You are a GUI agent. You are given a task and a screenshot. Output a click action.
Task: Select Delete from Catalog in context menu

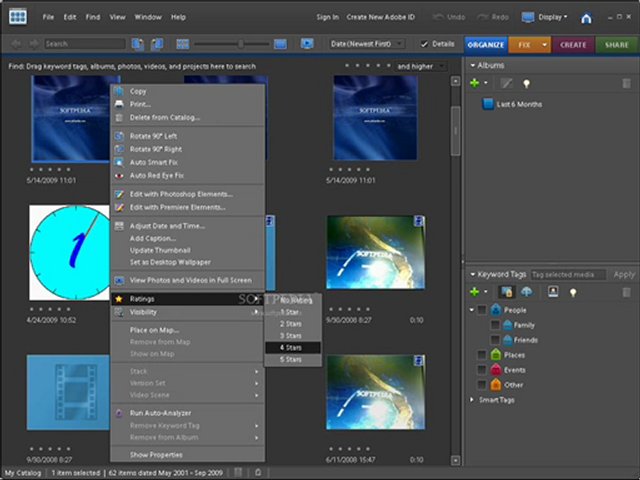point(187,118)
